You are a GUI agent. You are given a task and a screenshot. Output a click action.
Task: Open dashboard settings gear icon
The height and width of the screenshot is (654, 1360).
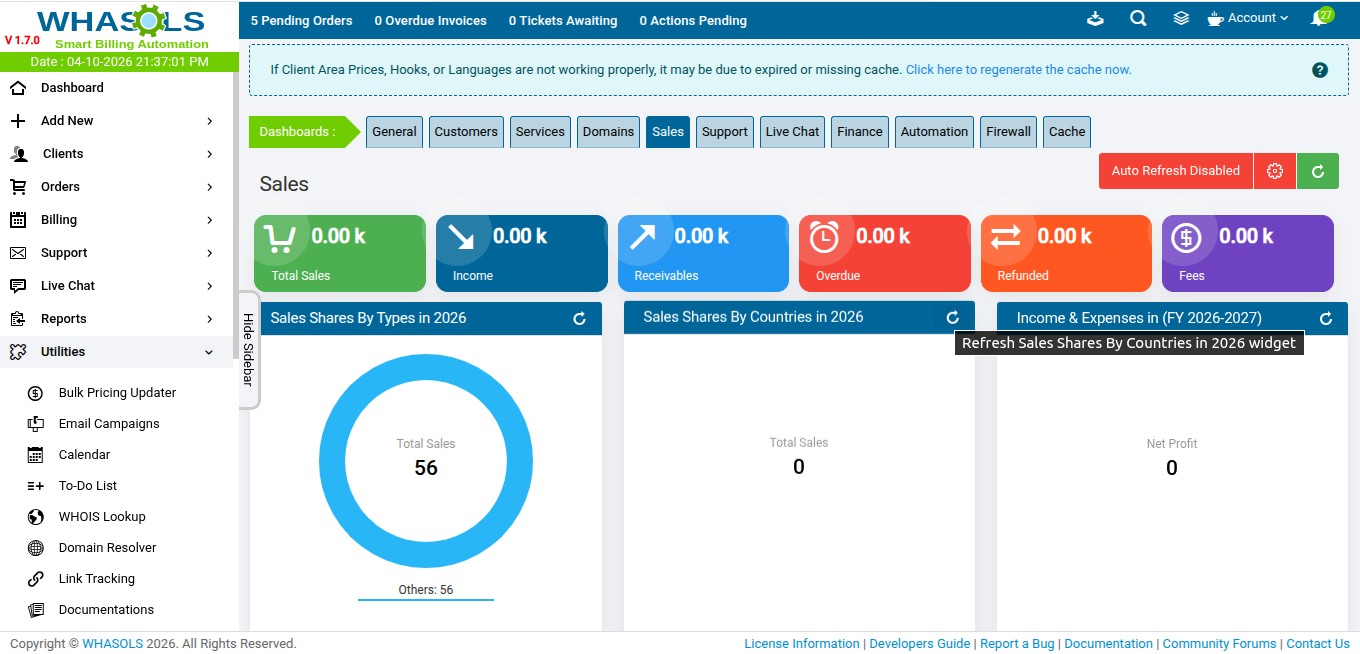pos(1274,171)
